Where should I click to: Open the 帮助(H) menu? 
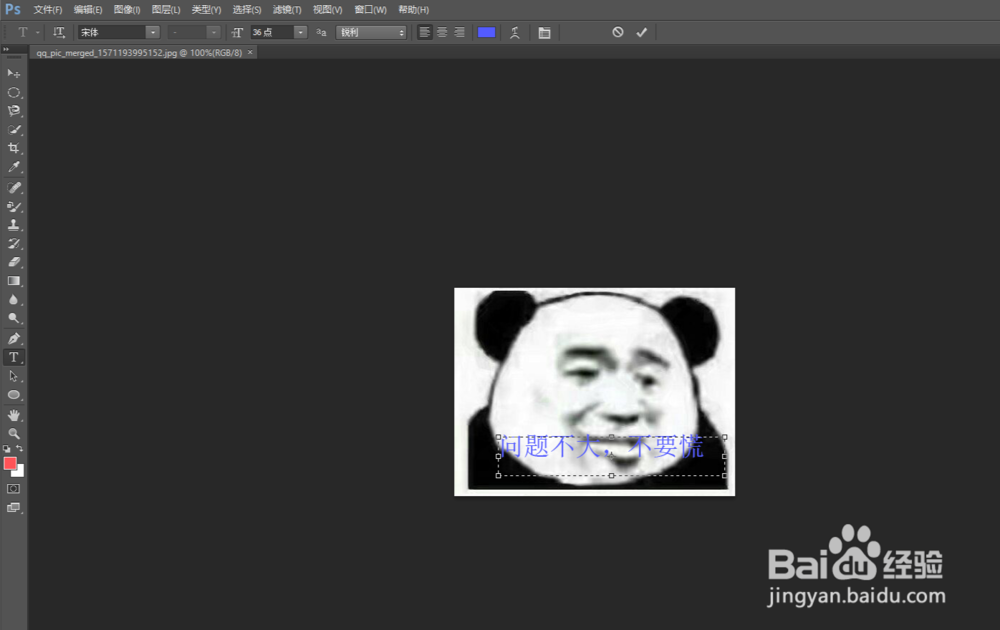(413, 10)
